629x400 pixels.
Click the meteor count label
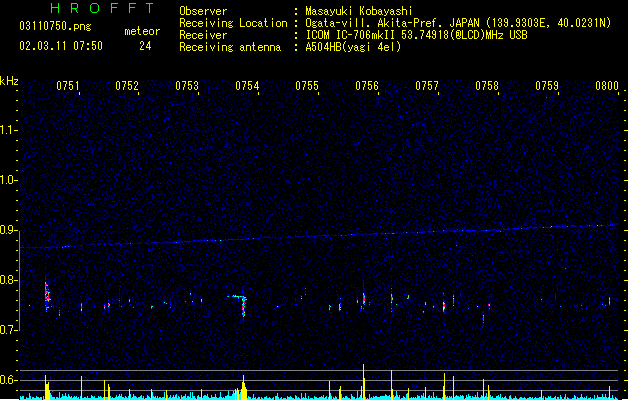coord(142,31)
